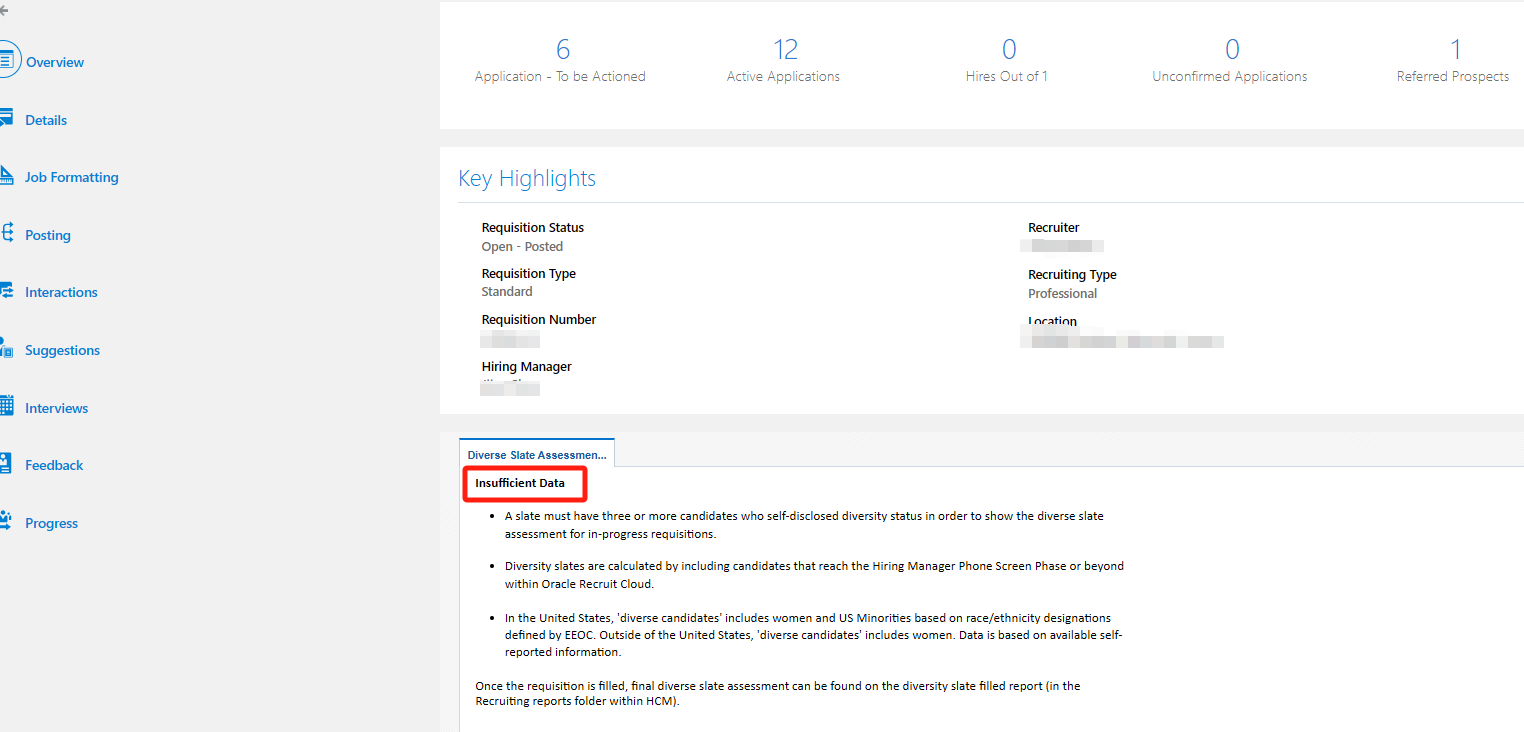The height and width of the screenshot is (732, 1524).
Task: Click the 'Recruiter' label
Action: pos(1054,228)
